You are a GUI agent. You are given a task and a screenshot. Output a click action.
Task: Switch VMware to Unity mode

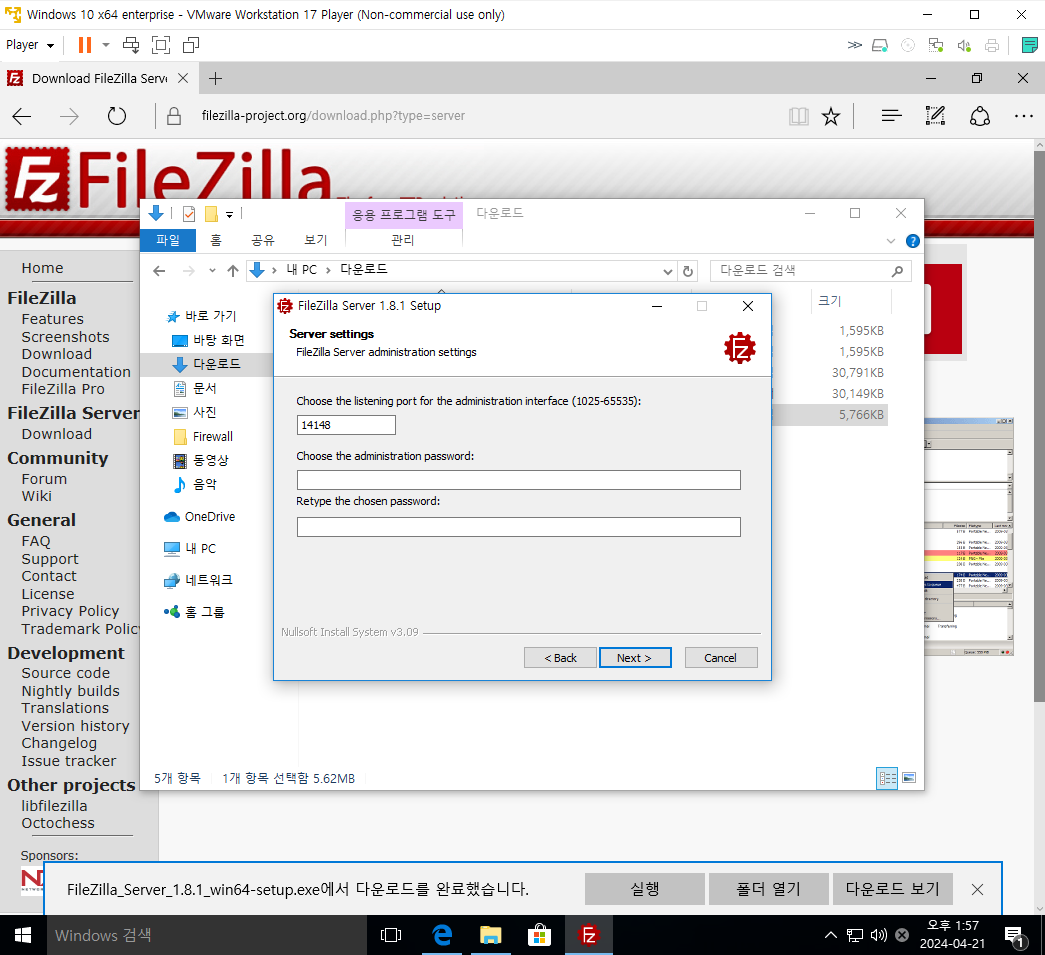click(x=191, y=45)
